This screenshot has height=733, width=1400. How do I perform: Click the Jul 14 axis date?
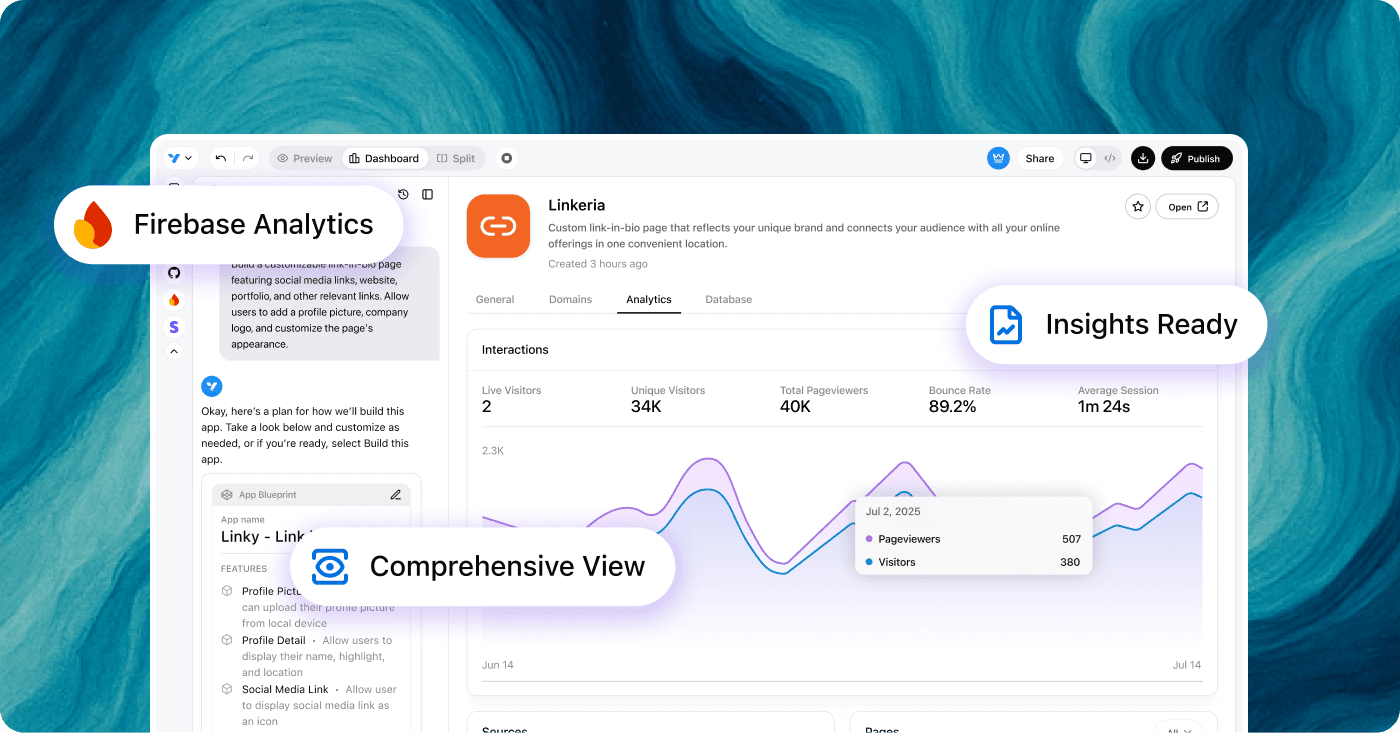(x=1186, y=665)
